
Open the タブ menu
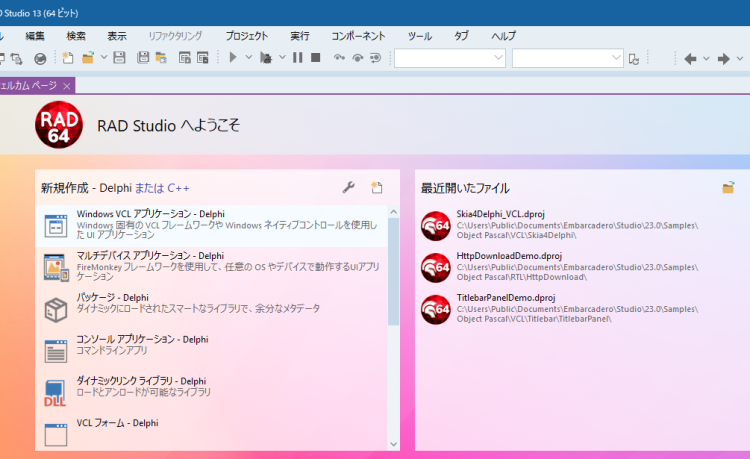(x=462, y=36)
